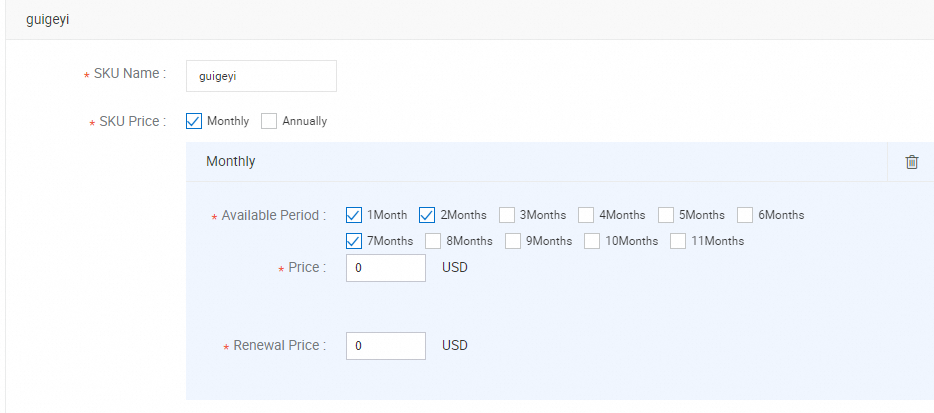
Task: Tick the 5Months period checkbox
Action: [x=666, y=215]
